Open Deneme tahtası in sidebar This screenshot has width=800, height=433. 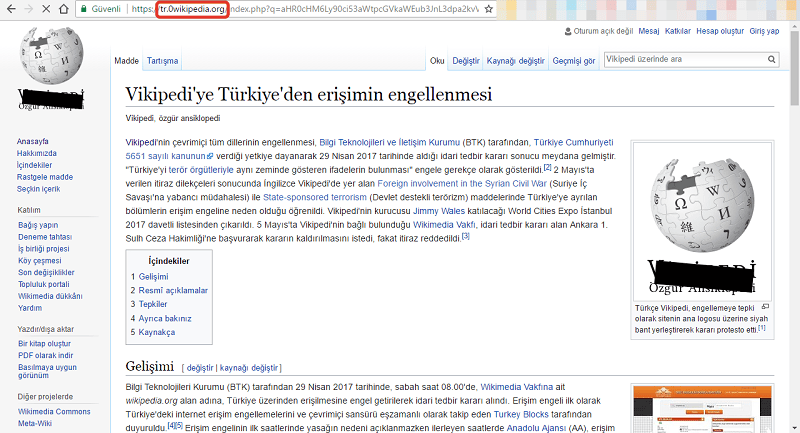tap(45, 237)
